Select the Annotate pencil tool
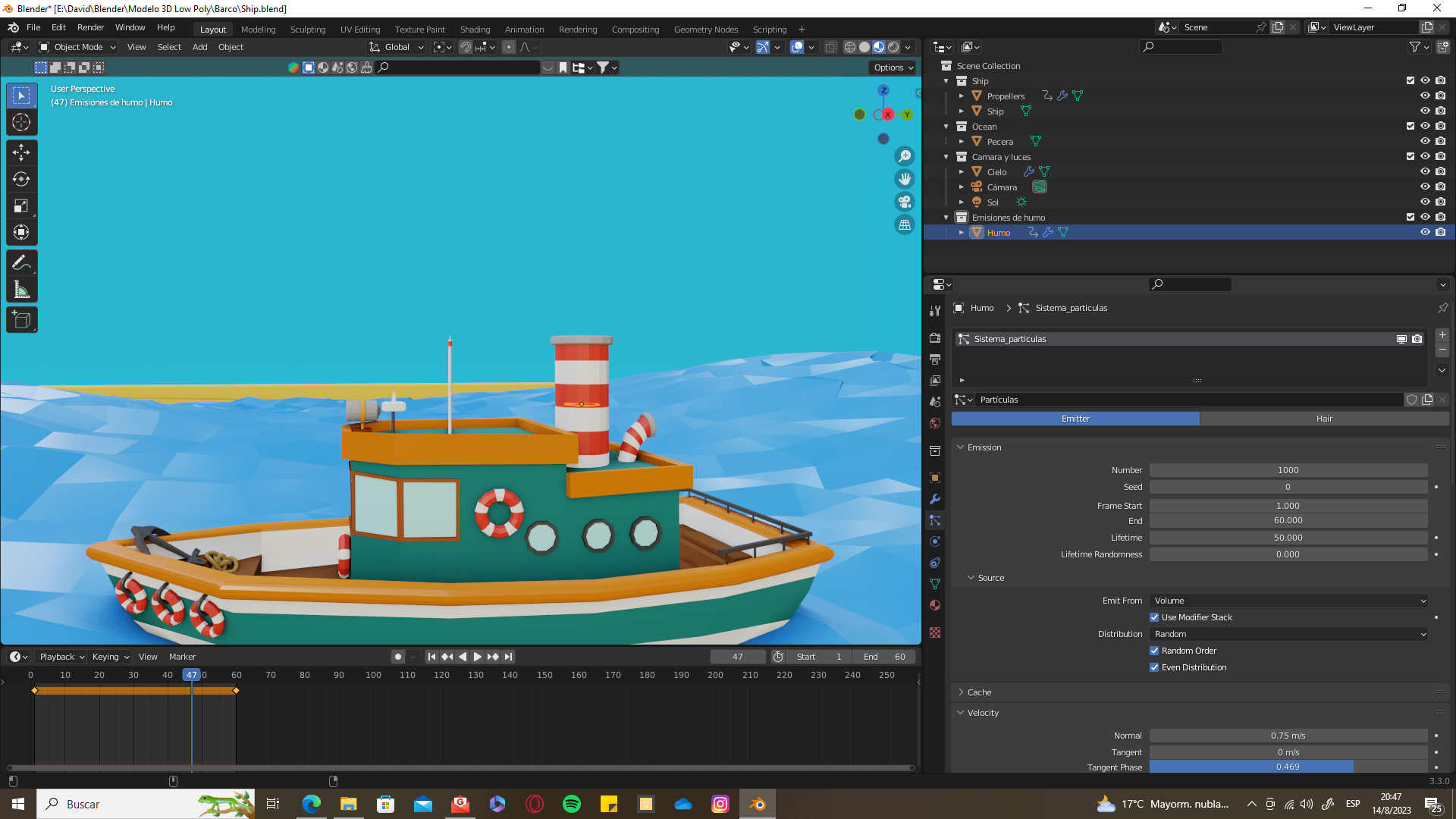 pos(21,263)
